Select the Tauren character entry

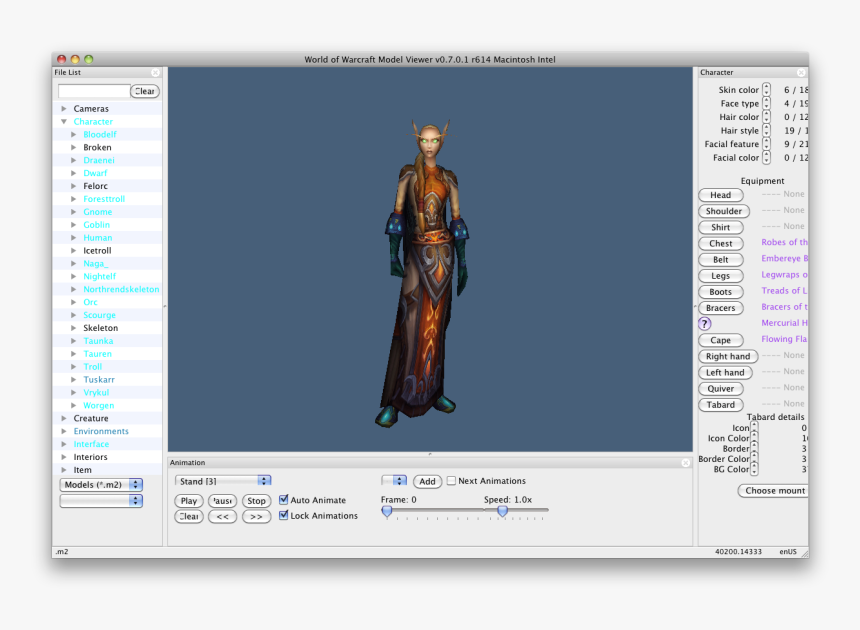pos(98,353)
